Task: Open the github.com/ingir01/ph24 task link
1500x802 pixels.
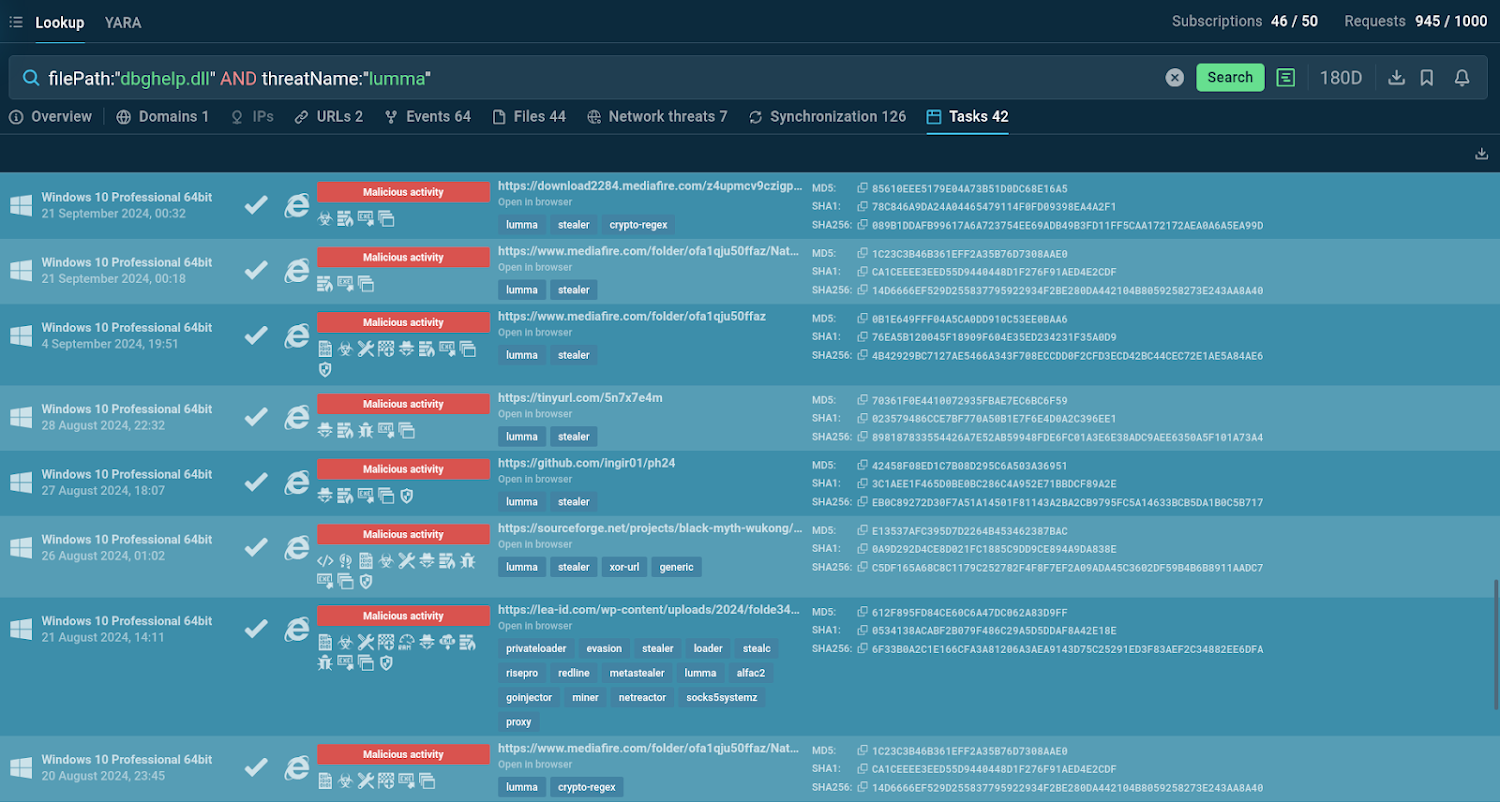Action: tap(586, 463)
